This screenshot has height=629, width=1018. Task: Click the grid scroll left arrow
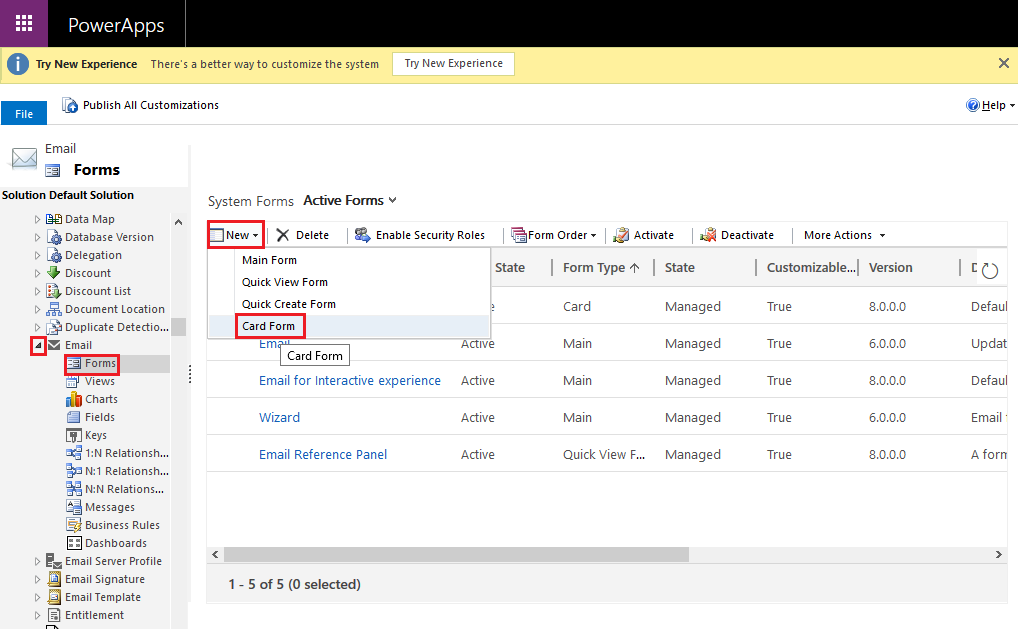point(216,554)
